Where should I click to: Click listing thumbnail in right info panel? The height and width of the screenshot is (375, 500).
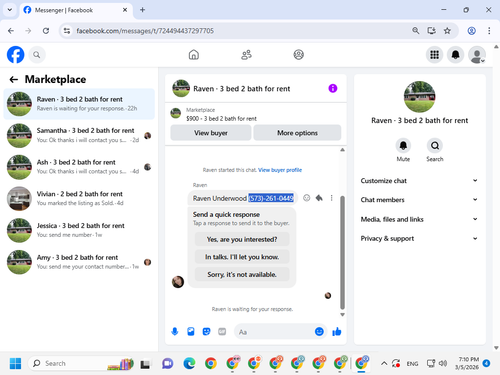419,97
